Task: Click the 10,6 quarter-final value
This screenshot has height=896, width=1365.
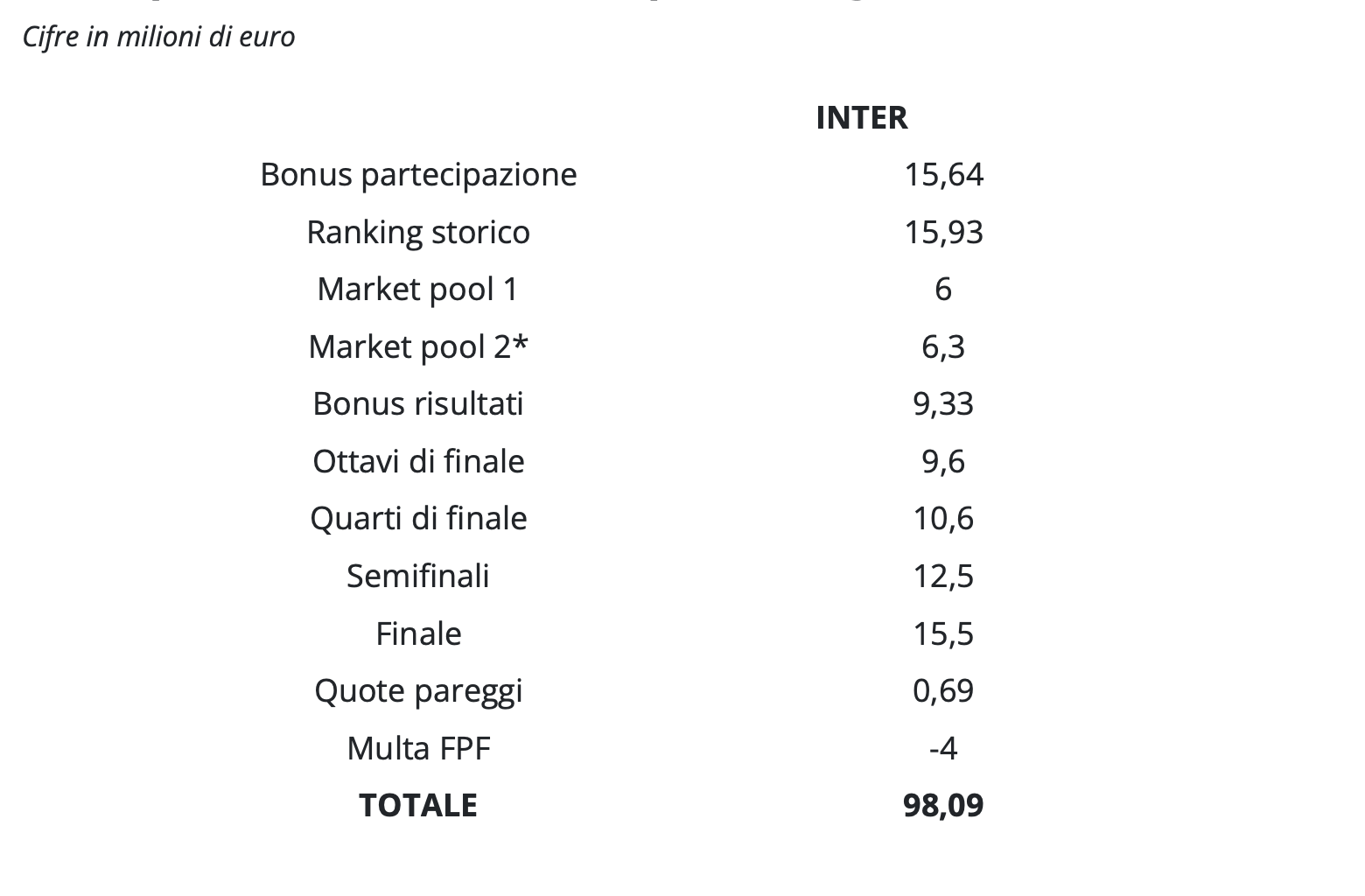Action: (943, 519)
